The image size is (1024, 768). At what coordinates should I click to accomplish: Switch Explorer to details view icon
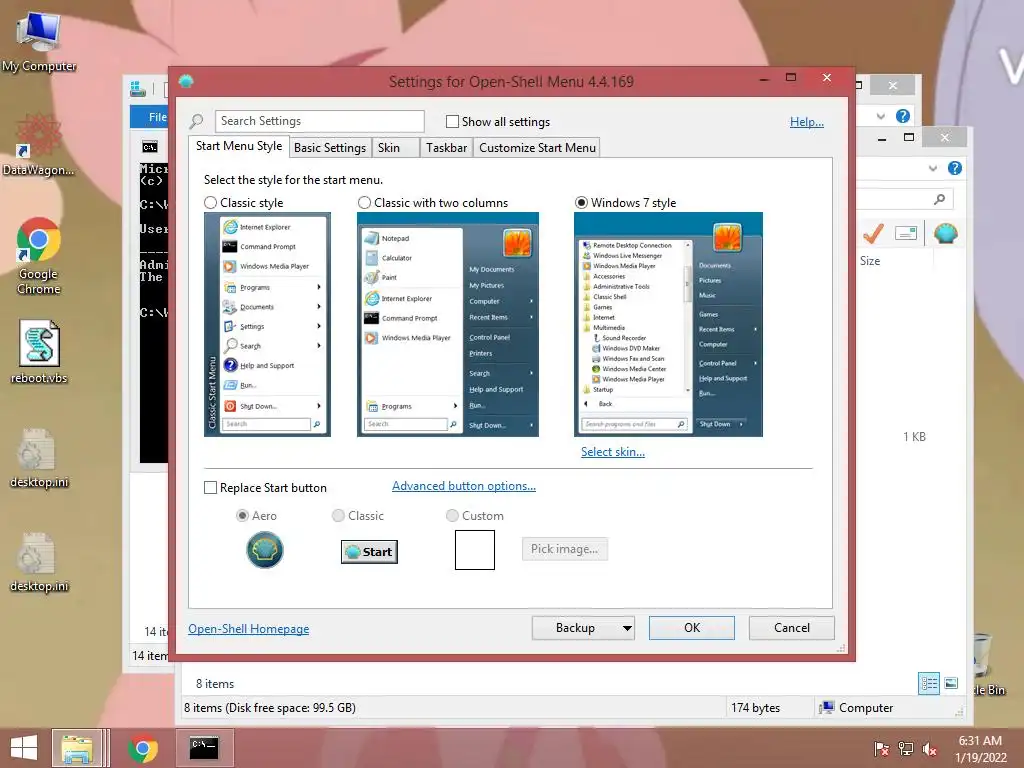point(929,684)
